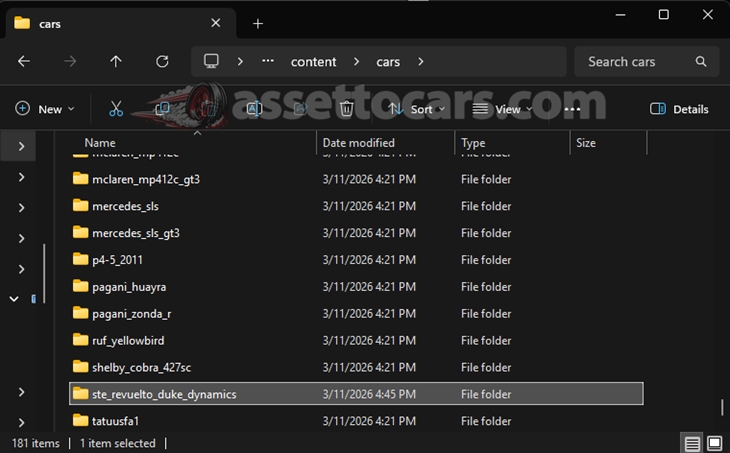The image size is (730, 453).
Task: Select ruf_yellowbird folder
Action: coord(356,341)
